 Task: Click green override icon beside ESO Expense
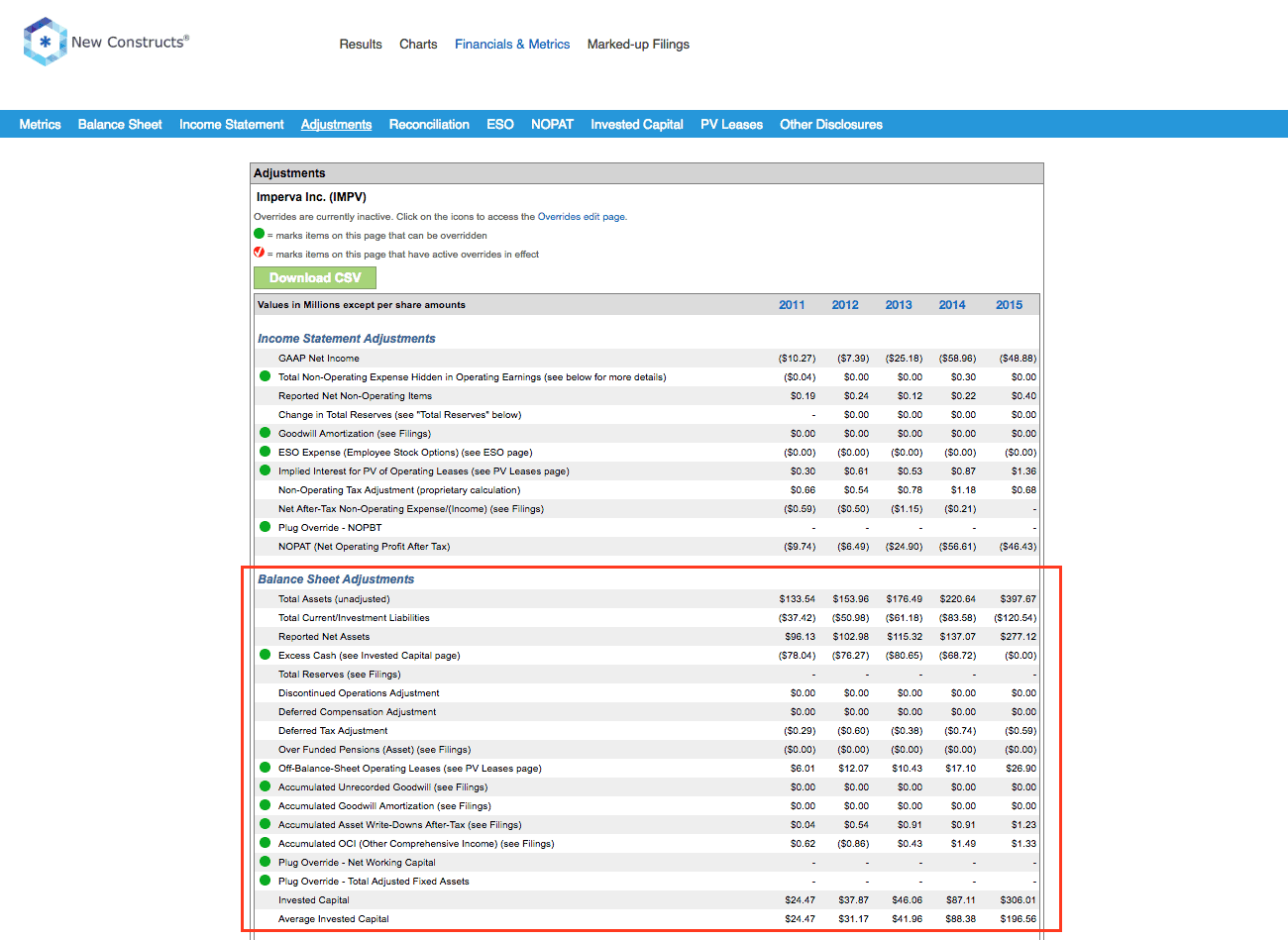click(x=265, y=452)
